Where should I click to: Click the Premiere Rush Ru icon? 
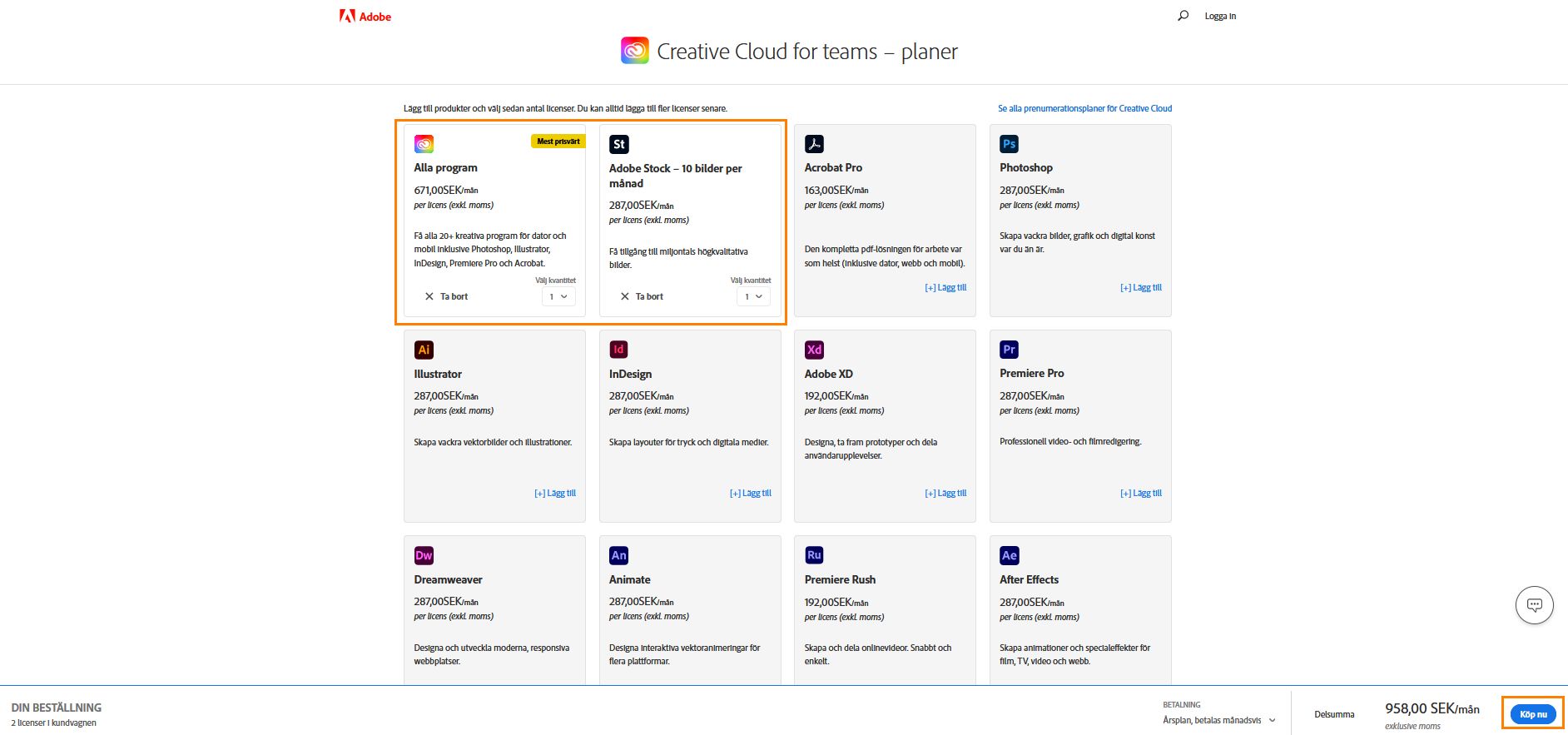click(x=814, y=555)
